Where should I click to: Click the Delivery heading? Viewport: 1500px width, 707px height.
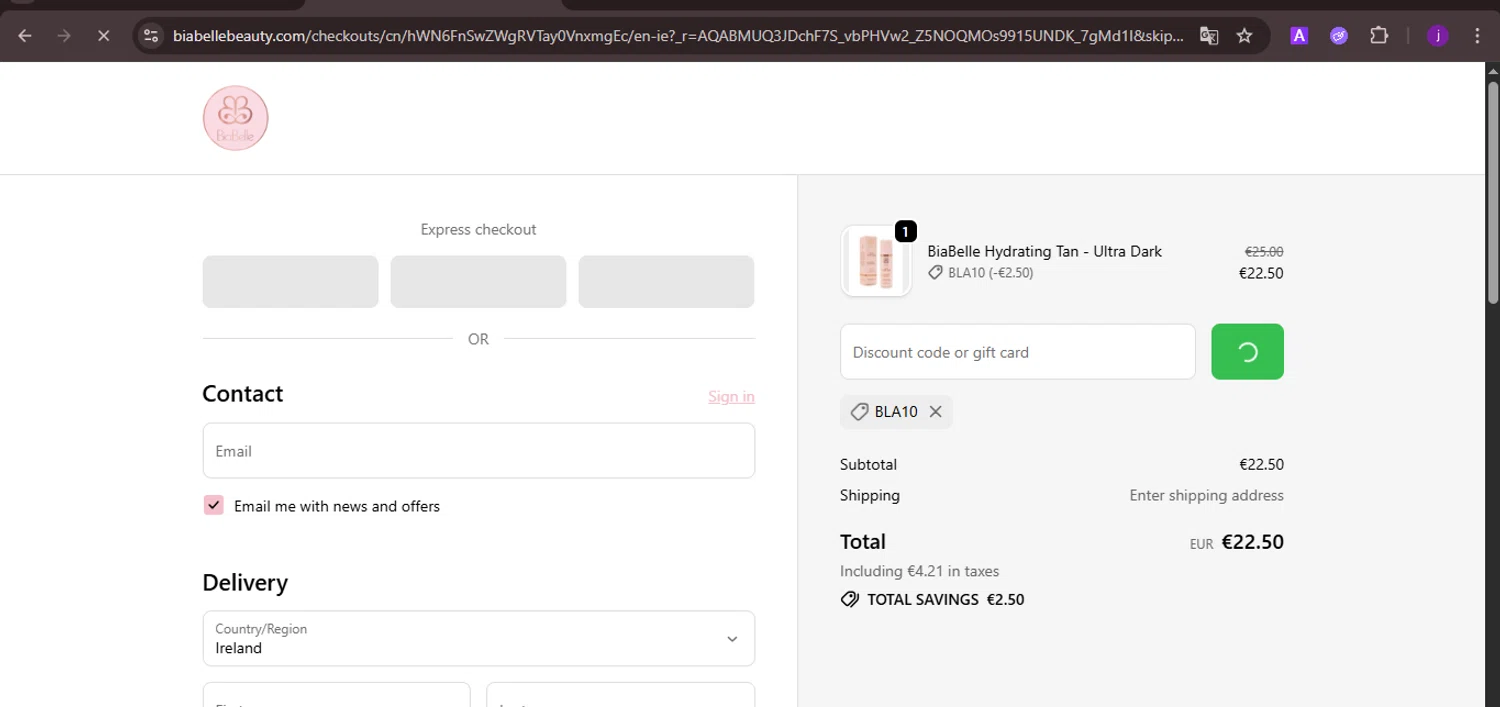(245, 583)
